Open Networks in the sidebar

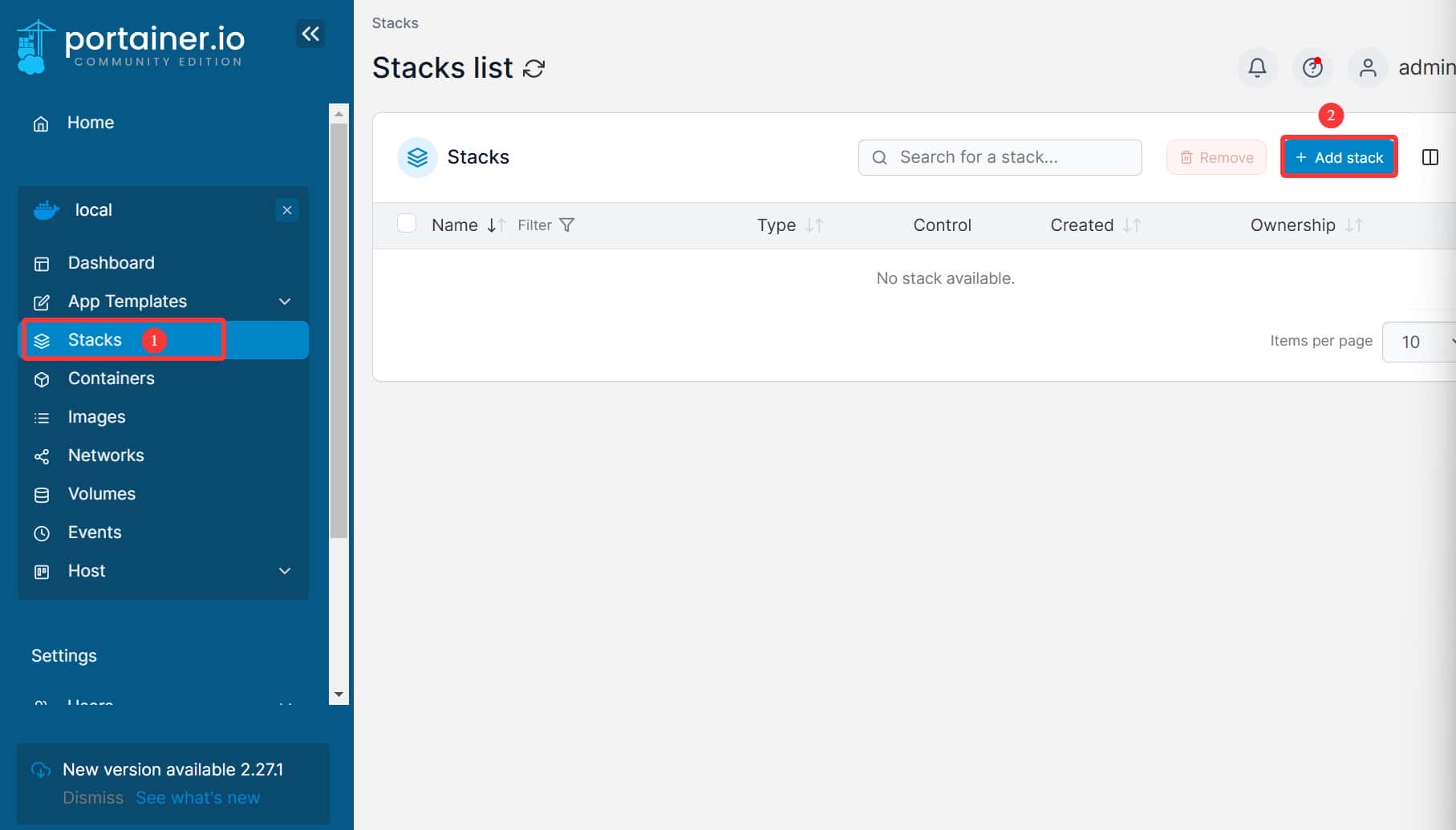[106, 455]
